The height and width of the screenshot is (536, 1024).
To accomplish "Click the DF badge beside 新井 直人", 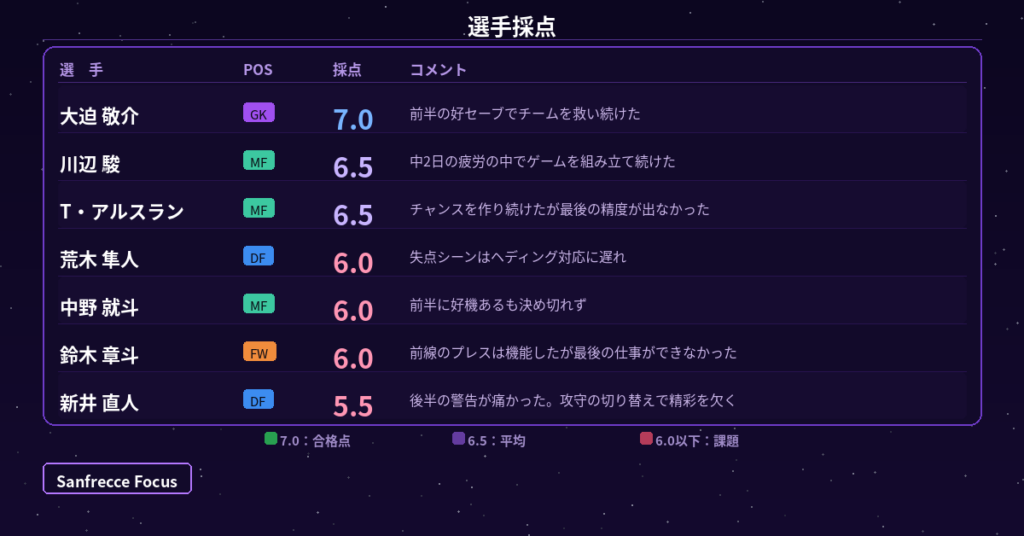I will click(x=259, y=400).
